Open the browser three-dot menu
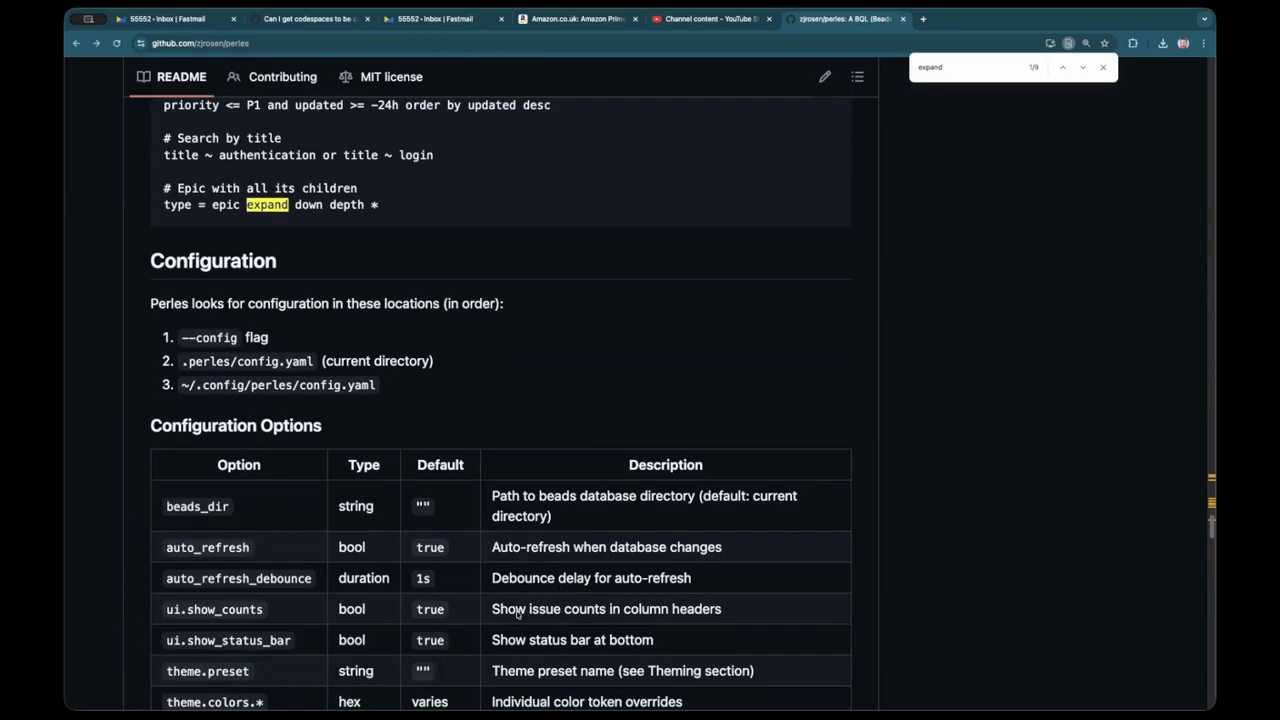Image resolution: width=1280 pixels, height=720 pixels. coord(1203,43)
